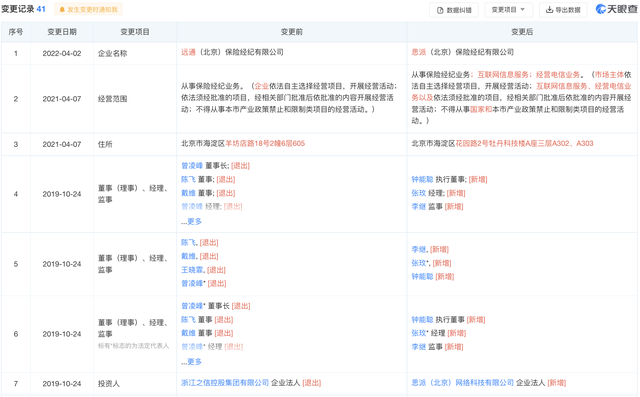Click old address 羊坊店路18号2幢6层605
The width and height of the screenshot is (640, 397).
(265, 143)
